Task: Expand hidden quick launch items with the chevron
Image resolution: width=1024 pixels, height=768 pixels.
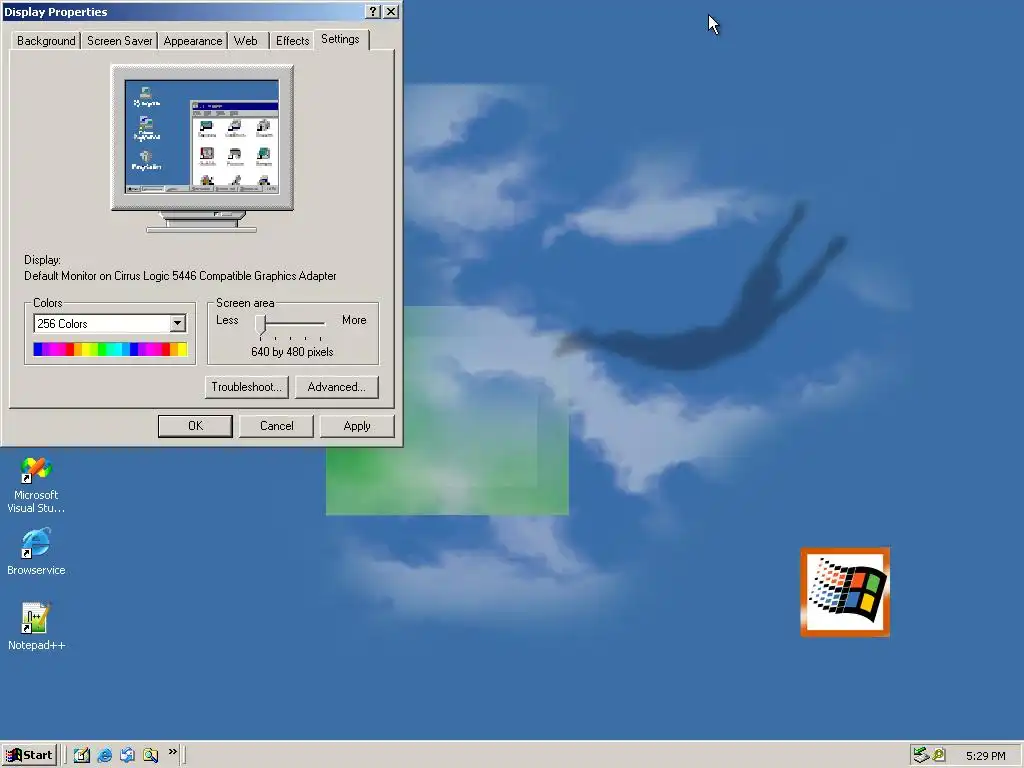Action: tap(172, 752)
